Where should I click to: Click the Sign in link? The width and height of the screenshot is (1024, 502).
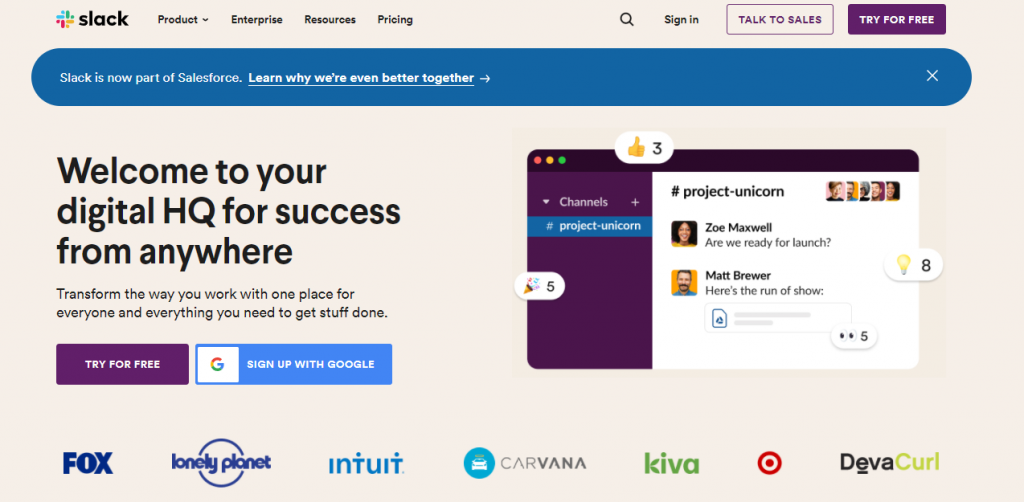click(681, 20)
